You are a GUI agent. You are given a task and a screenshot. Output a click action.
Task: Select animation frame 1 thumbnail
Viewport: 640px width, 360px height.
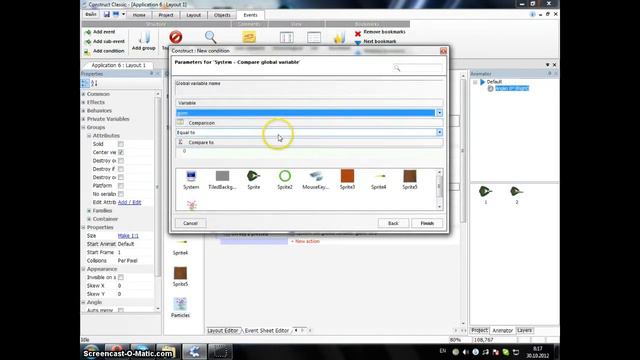(x=485, y=191)
